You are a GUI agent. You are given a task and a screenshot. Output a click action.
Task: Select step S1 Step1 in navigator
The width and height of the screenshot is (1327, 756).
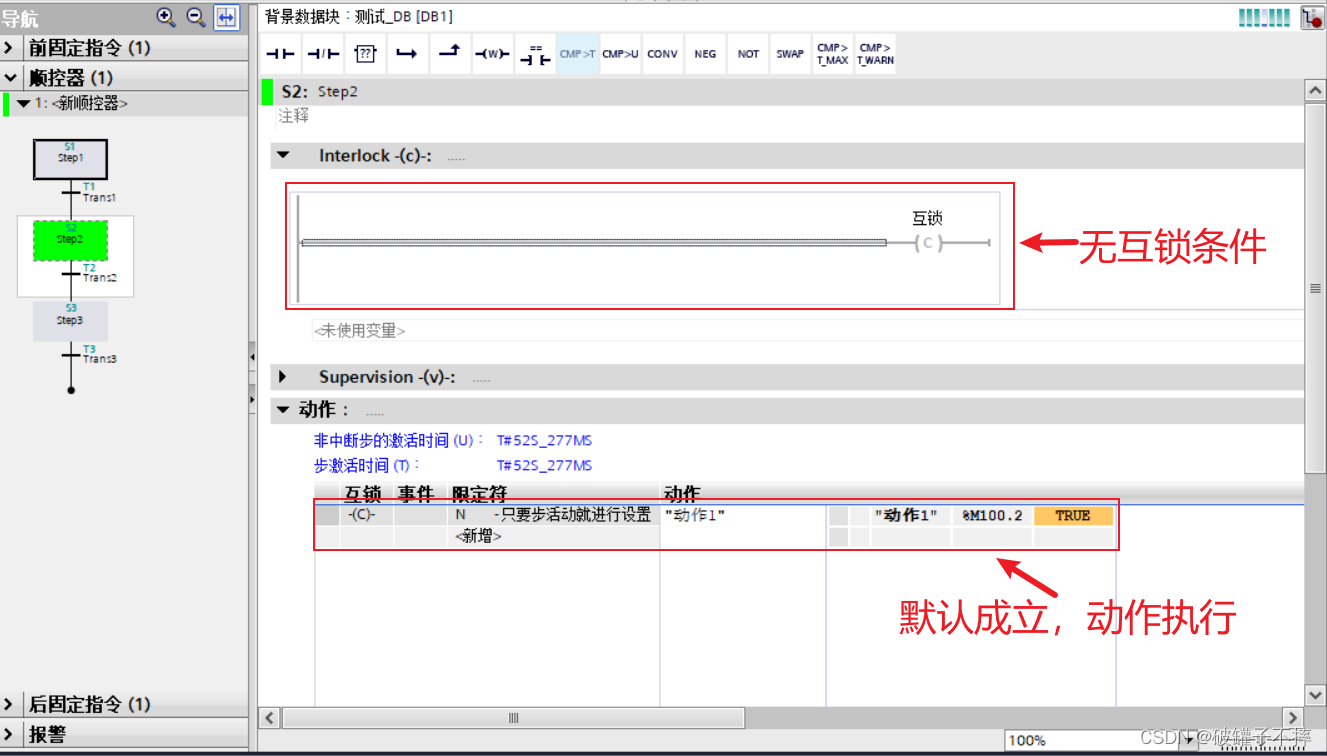click(70, 158)
